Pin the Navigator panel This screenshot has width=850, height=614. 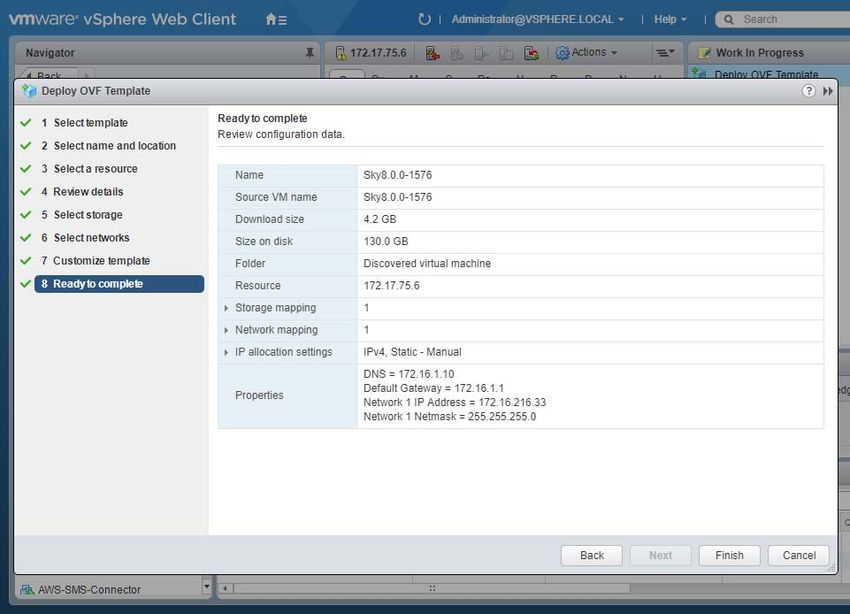(x=309, y=53)
